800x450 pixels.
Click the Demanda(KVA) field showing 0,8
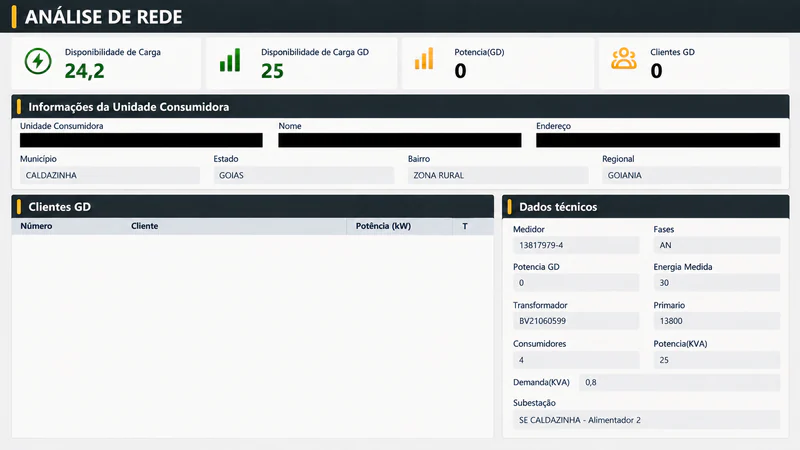point(680,382)
